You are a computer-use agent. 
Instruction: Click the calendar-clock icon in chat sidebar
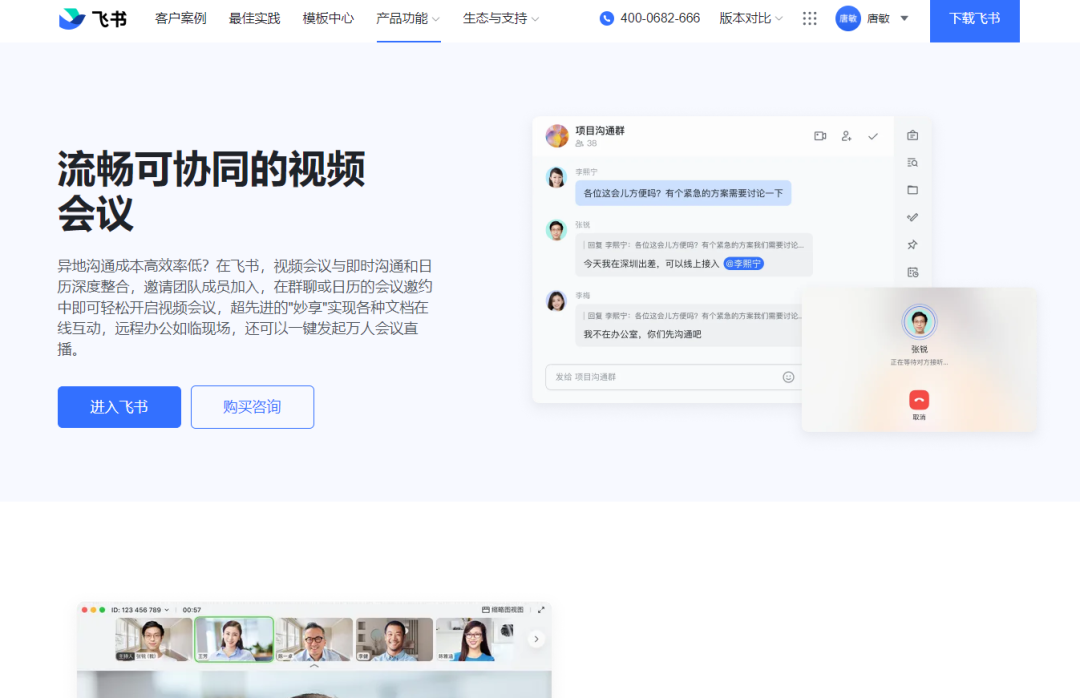(913, 272)
